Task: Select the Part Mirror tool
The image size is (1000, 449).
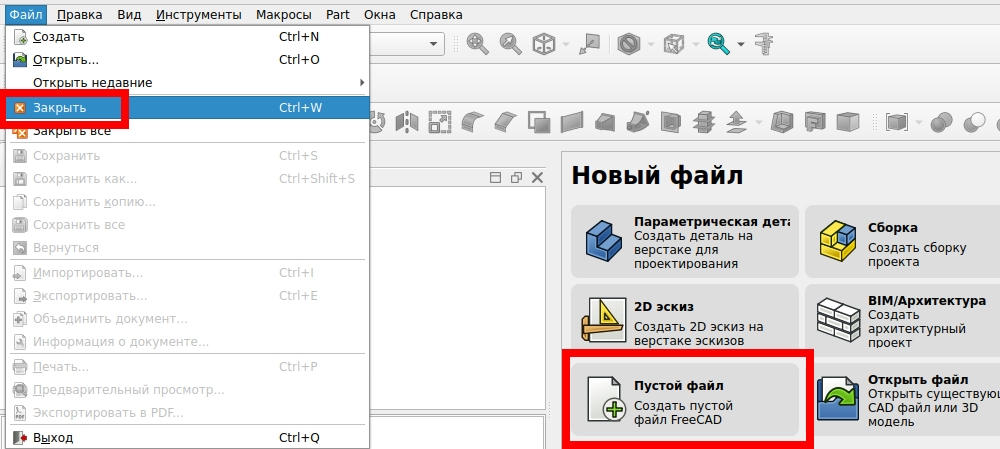Action: click(x=407, y=121)
